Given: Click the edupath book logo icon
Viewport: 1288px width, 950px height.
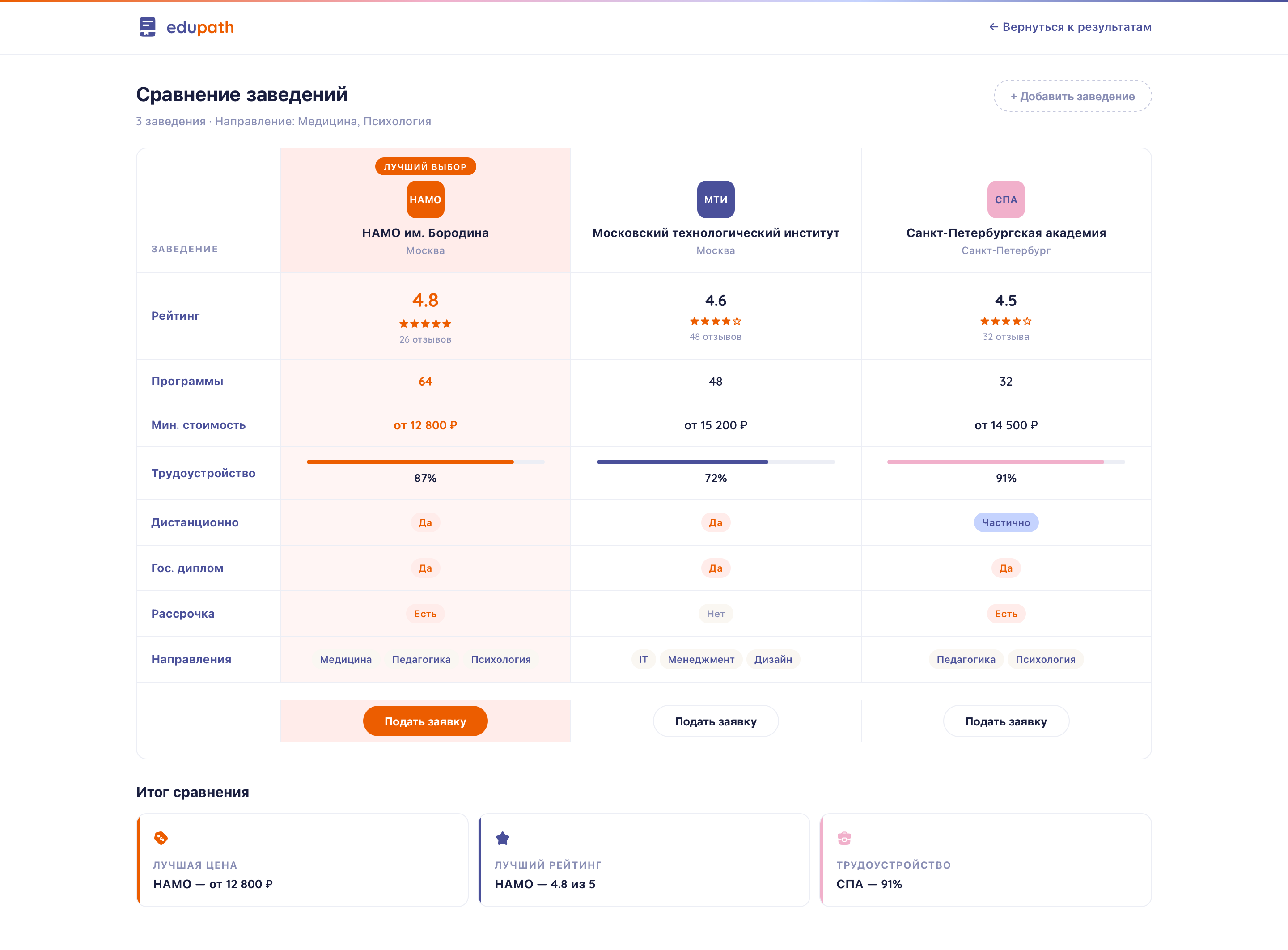Looking at the screenshot, I should (x=148, y=27).
